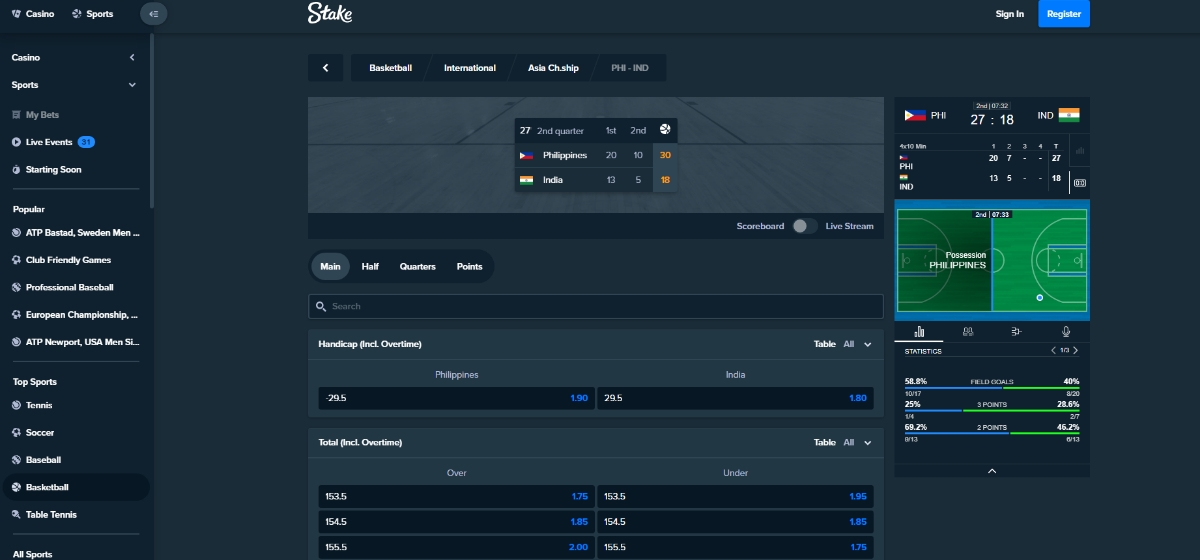Screen dimensions: 1200x560
Task: Switch to the Quarters markets tab
Action: (417, 267)
